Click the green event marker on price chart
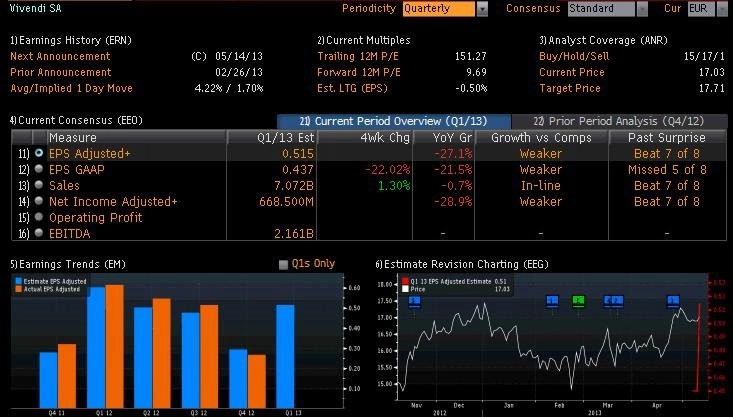This screenshot has width=733, height=417. point(579,301)
